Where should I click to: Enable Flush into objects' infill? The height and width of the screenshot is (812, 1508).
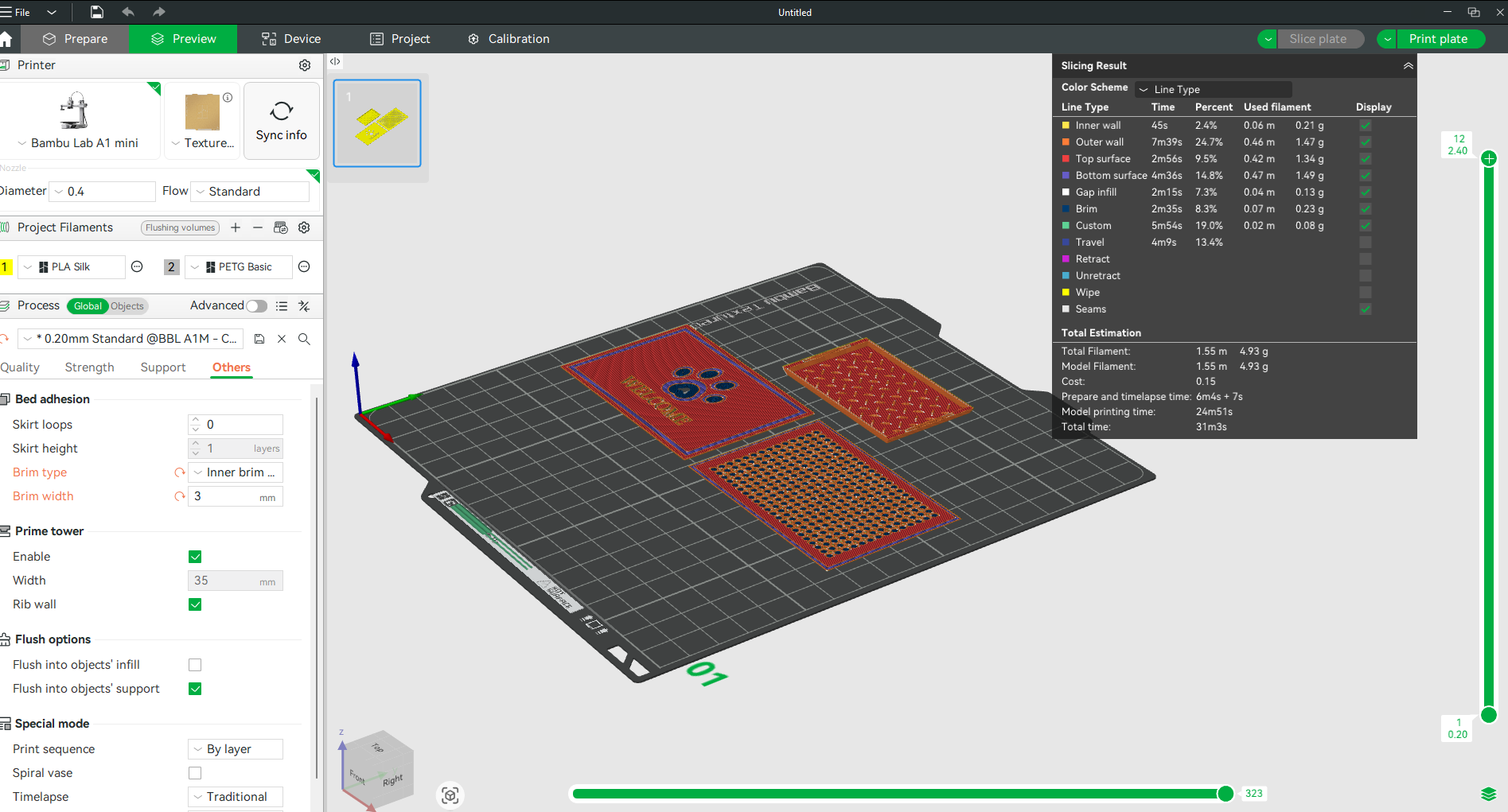pyautogui.click(x=195, y=665)
